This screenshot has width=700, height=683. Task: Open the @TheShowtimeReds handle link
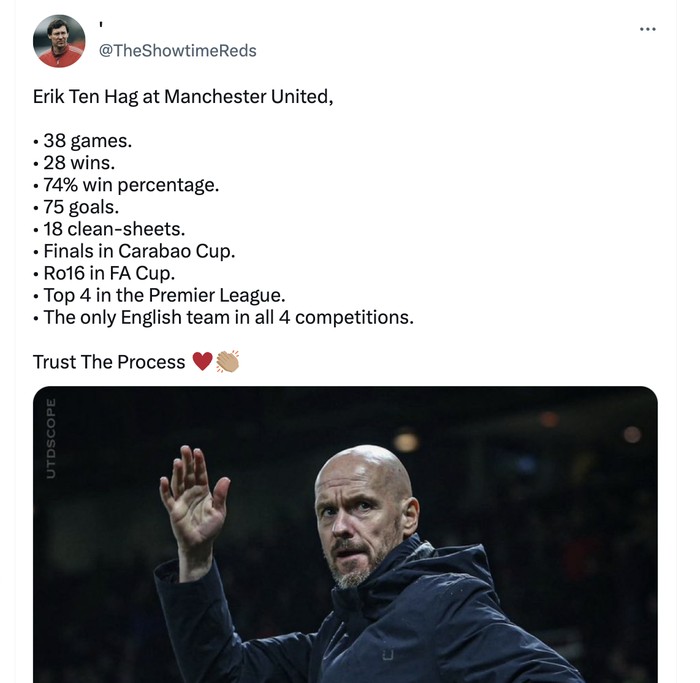tap(177, 51)
